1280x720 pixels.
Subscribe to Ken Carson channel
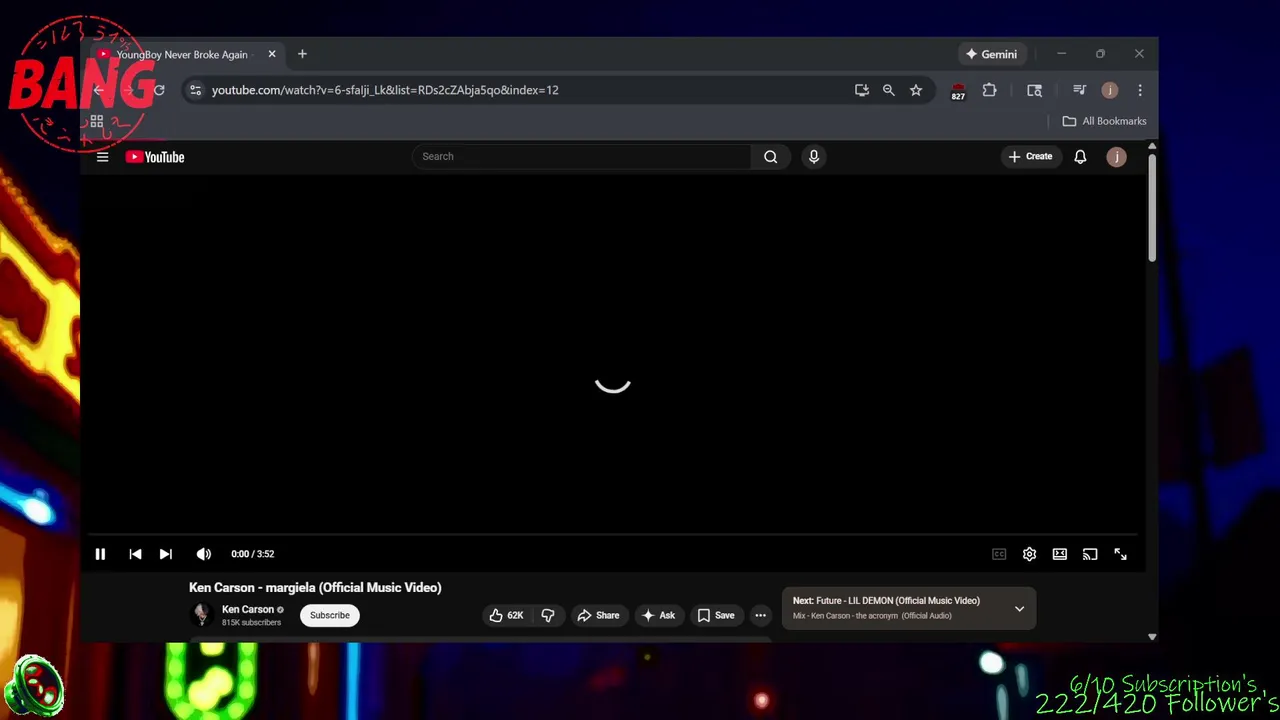[330, 615]
